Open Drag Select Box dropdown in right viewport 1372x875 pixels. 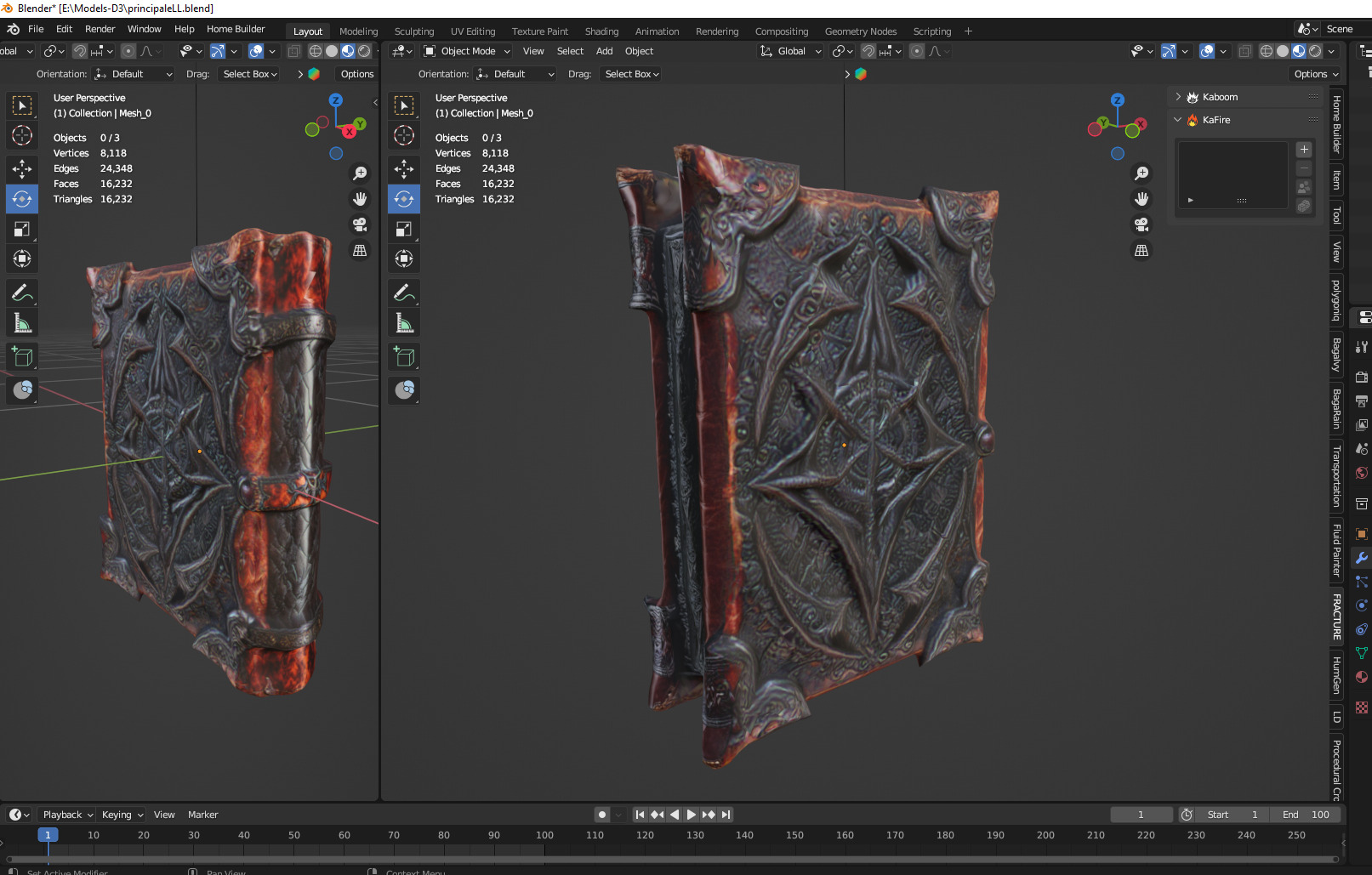click(631, 74)
